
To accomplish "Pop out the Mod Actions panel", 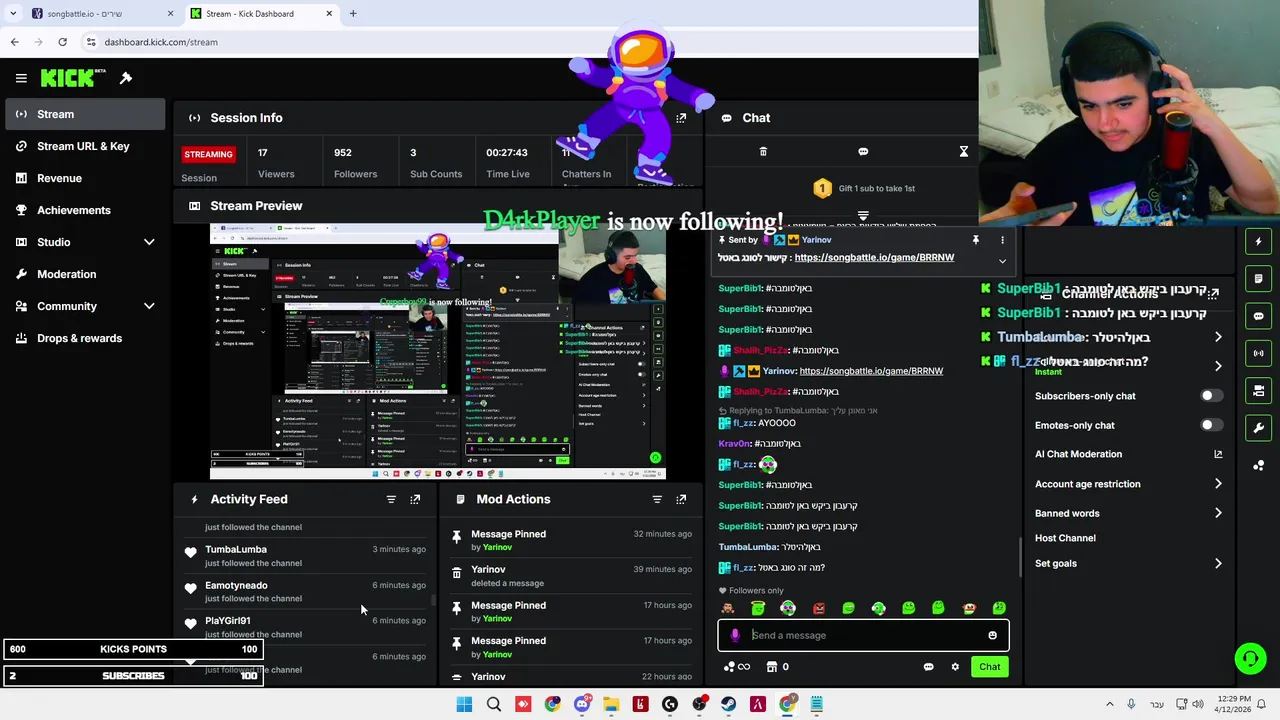I will 681,499.
